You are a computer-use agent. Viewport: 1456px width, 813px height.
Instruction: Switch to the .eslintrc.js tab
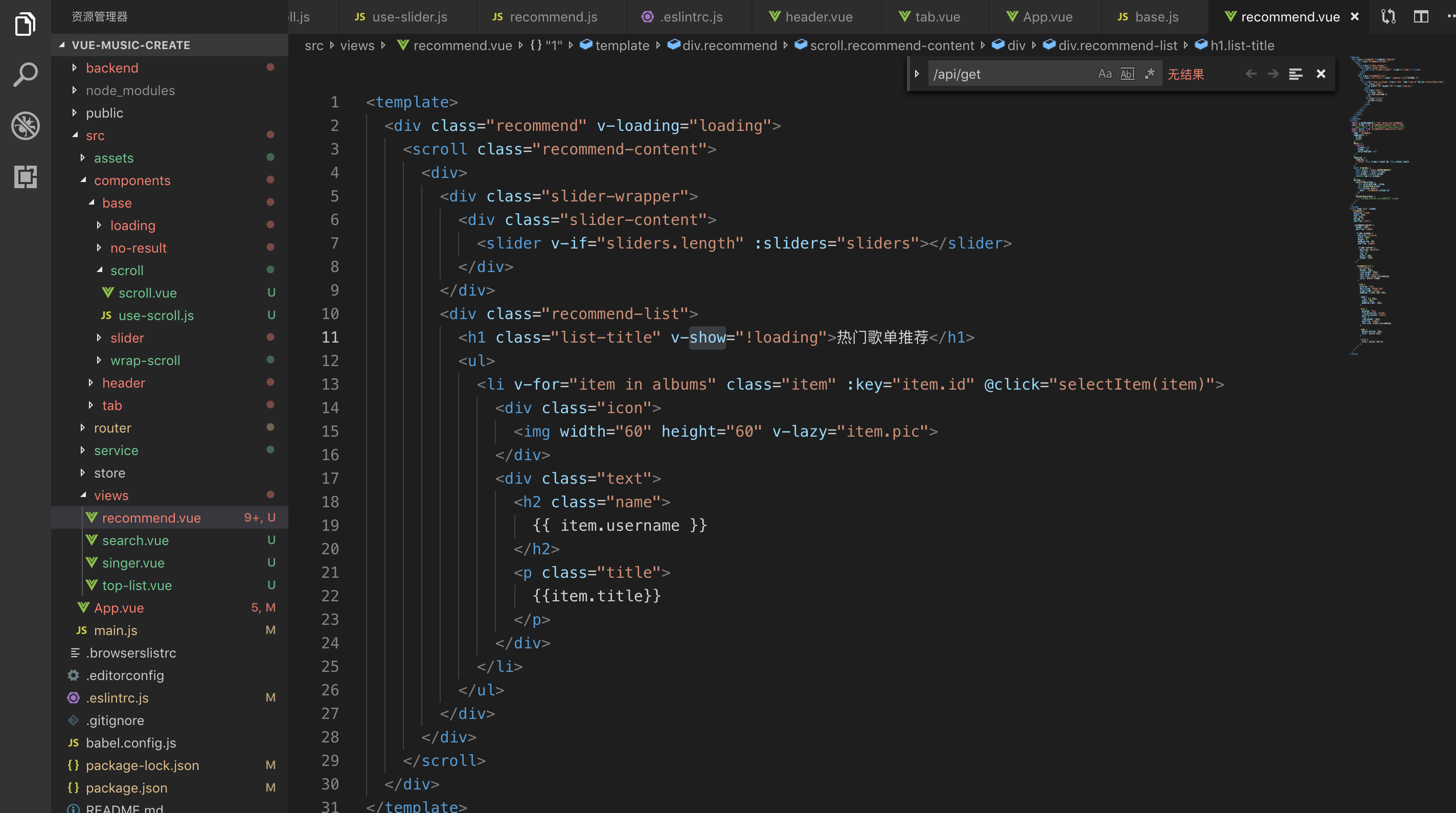point(691,17)
